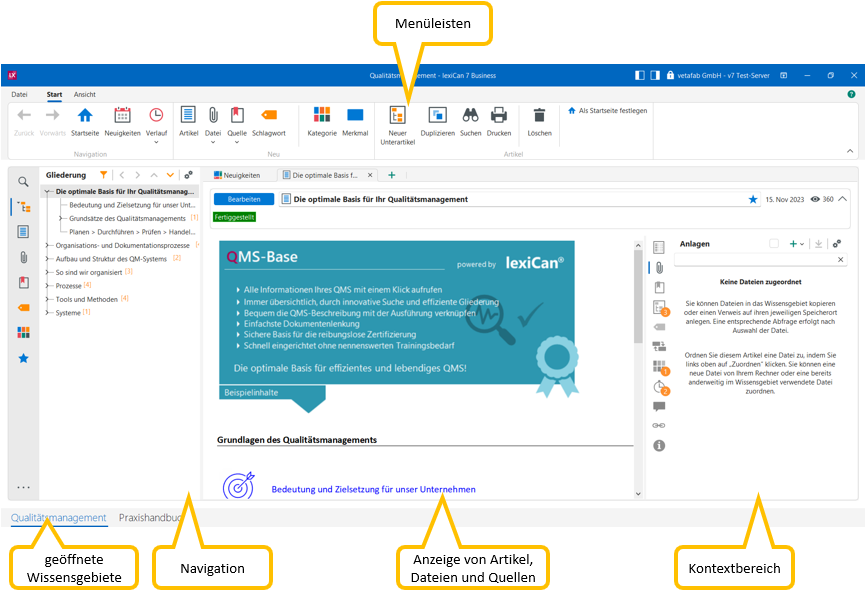
Task: Open link Bedeutung und Zielsetzung für unser Unternehmen
Action: pos(373,489)
